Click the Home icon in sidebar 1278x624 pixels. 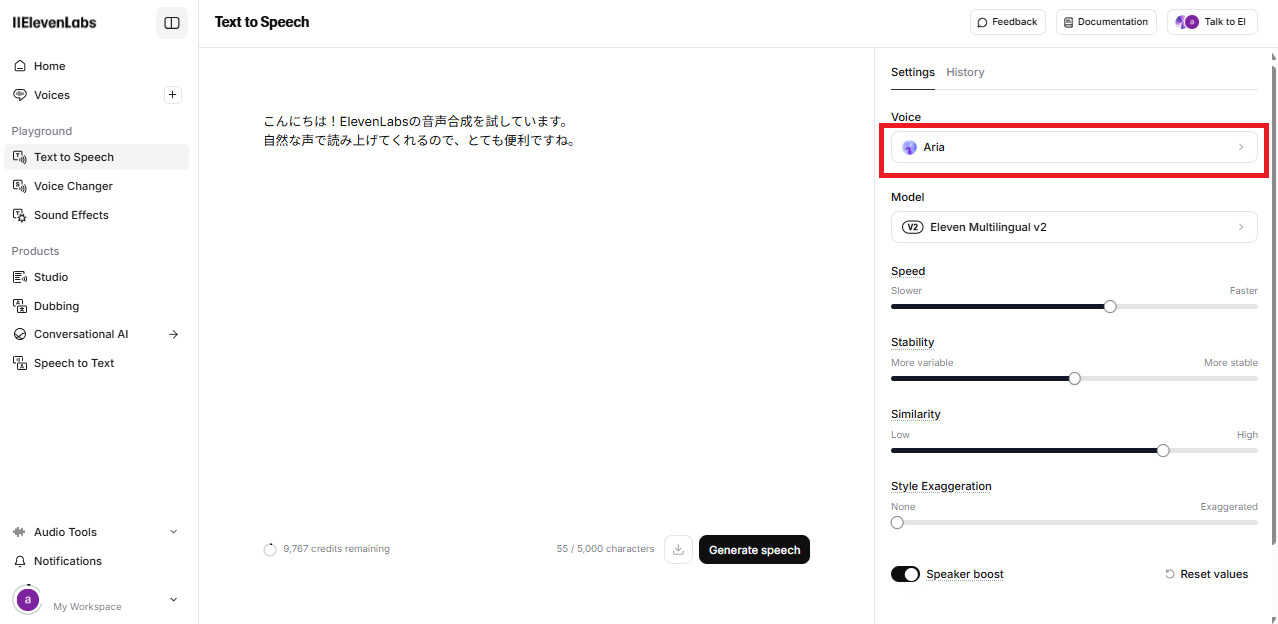(20, 66)
